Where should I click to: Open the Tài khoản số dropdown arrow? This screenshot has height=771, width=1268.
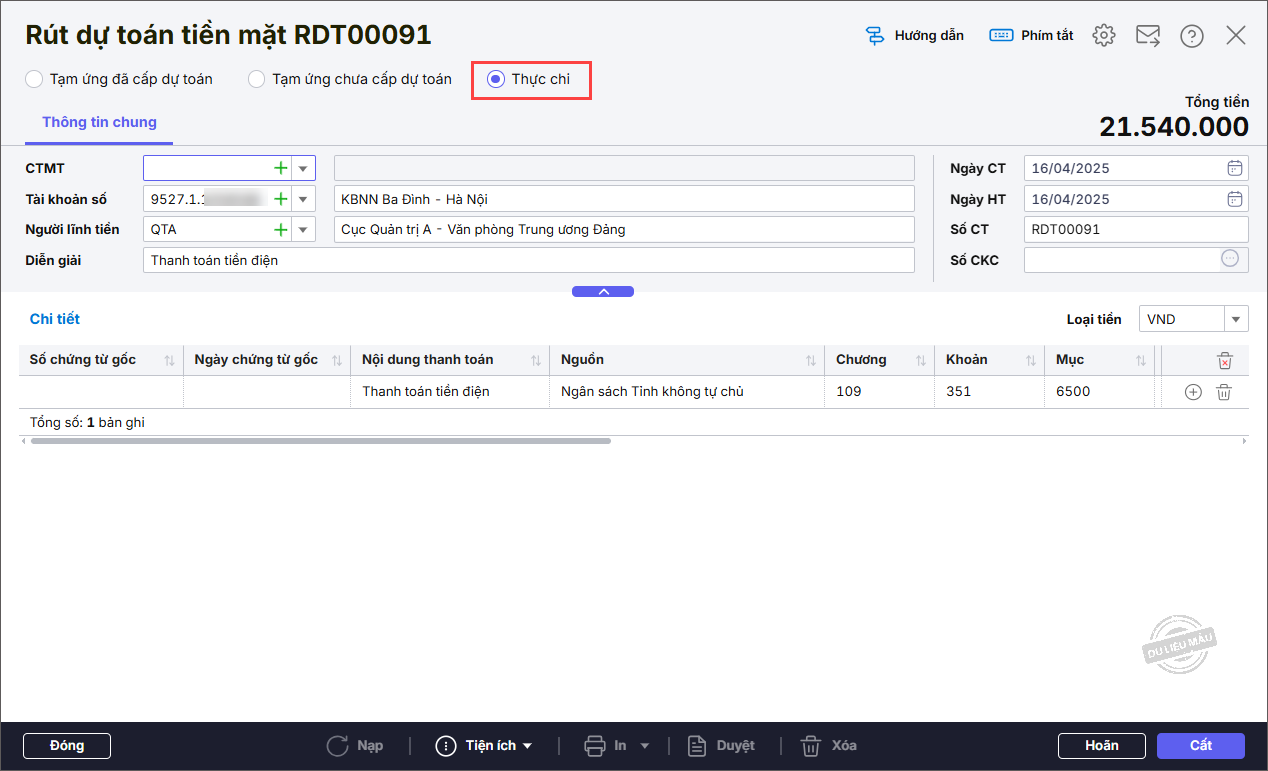coord(303,199)
